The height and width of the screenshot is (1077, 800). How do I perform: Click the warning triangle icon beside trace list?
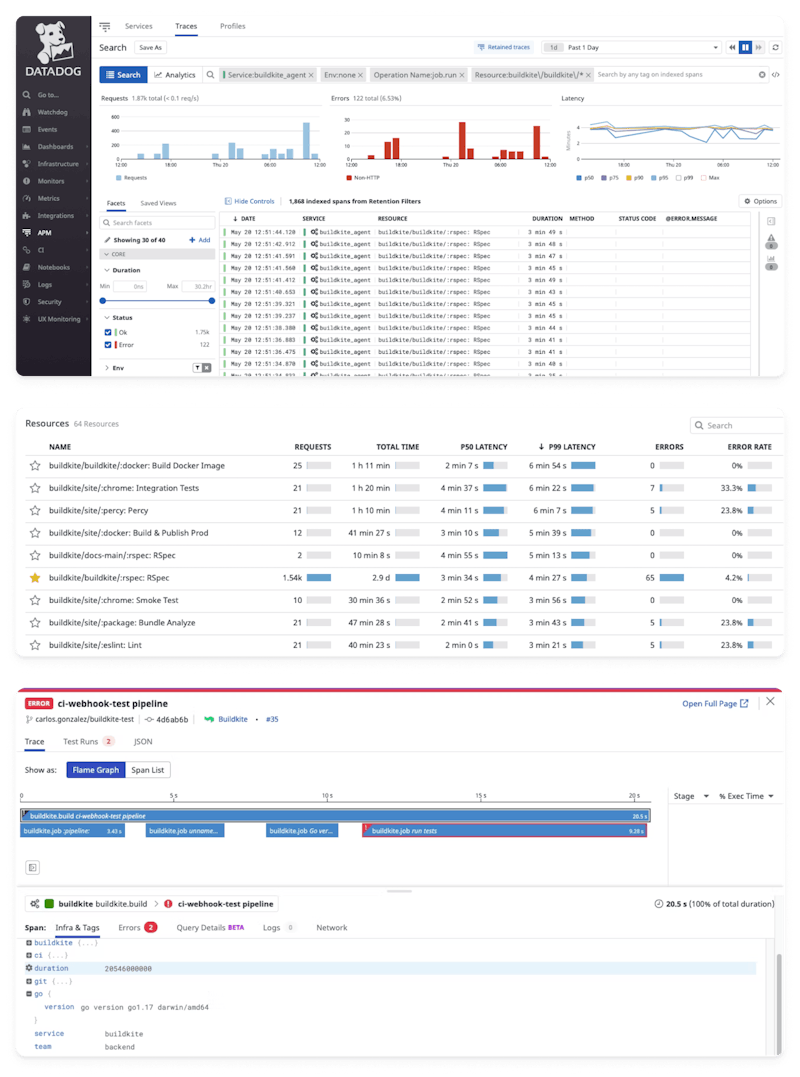click(x=771, y=238)
